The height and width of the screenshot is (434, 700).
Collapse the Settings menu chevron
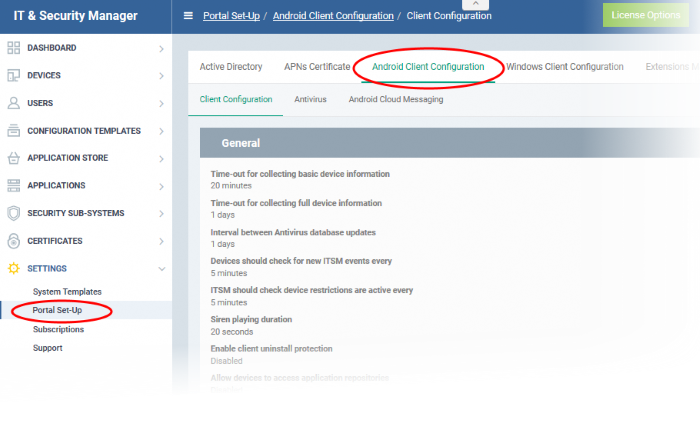pos(162,269)
